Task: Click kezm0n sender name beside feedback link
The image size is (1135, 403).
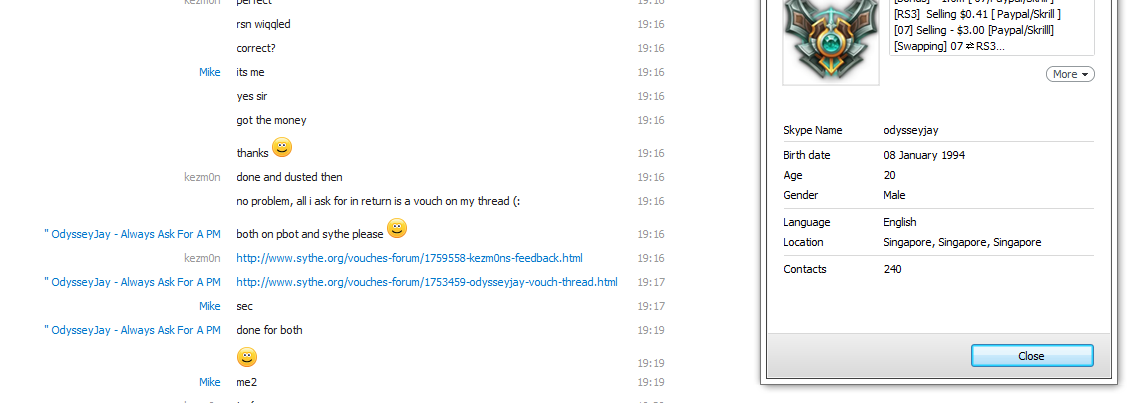Action: tap(202, 258)
